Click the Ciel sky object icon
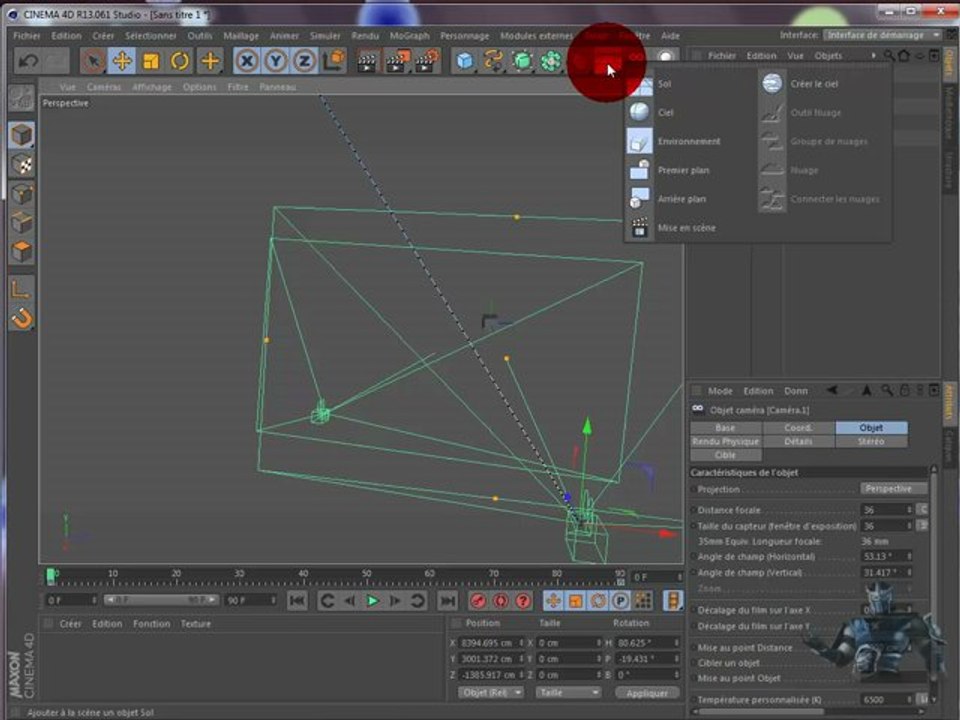Screen dimensions: 960x720 pyautogui.click(x=640, y=113)
